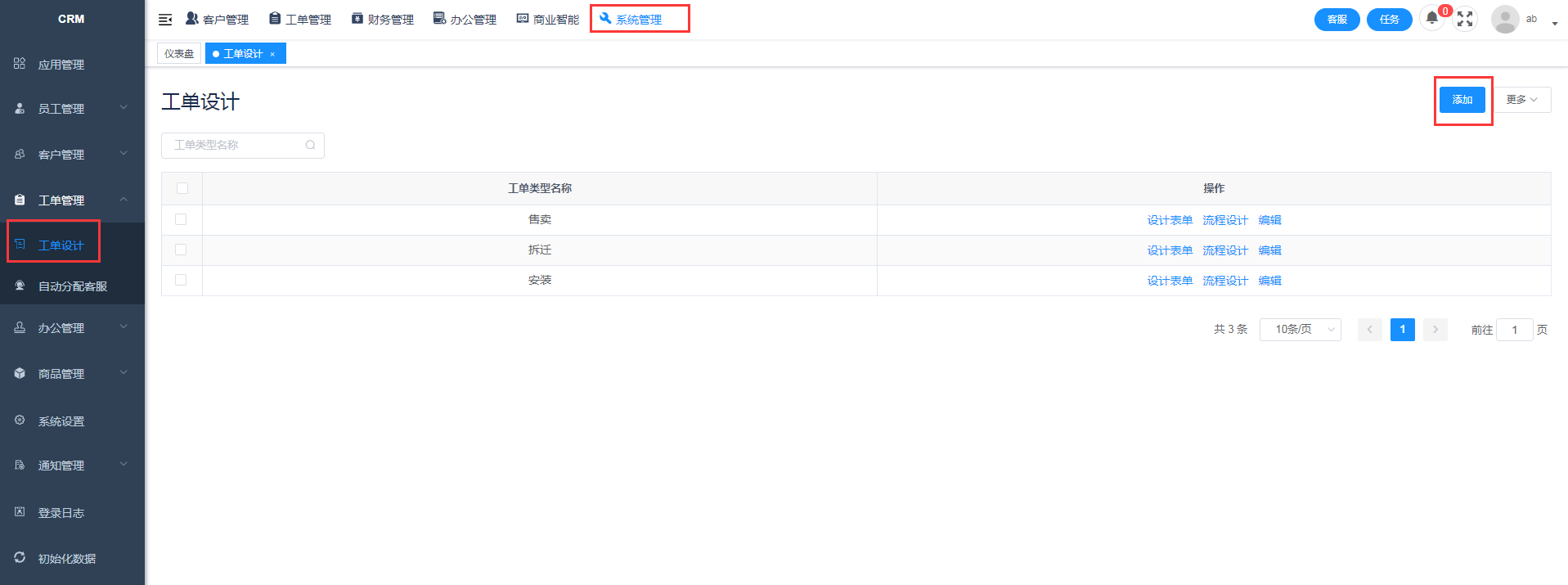Expand 员工管理 in the sidebar
Viewport: 1568px width, 585px height.
click(x=71, y=109)
